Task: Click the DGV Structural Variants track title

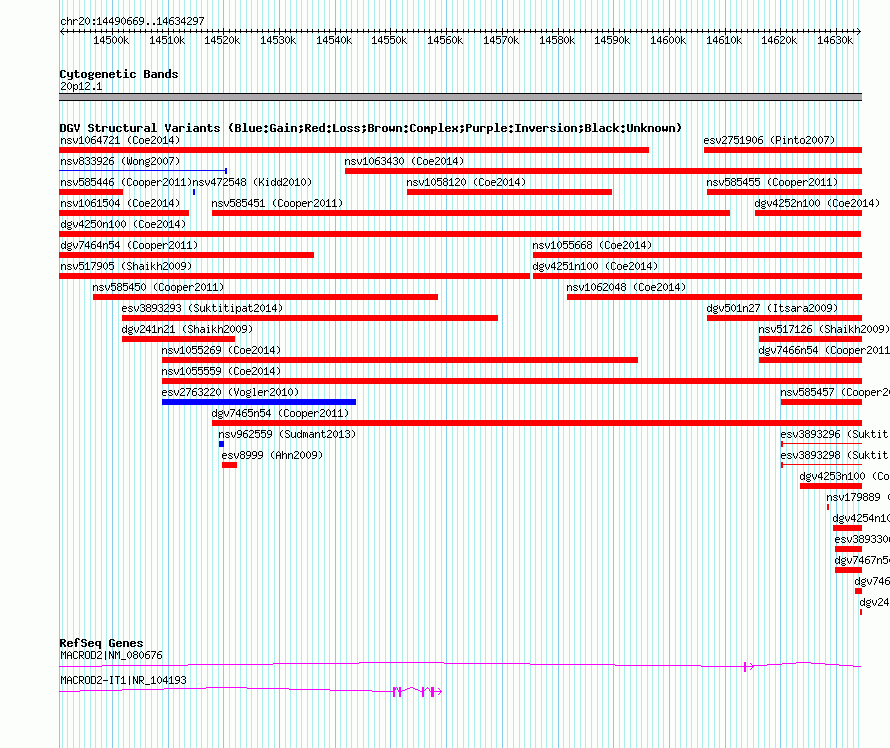Action: (x=370, y=128)
